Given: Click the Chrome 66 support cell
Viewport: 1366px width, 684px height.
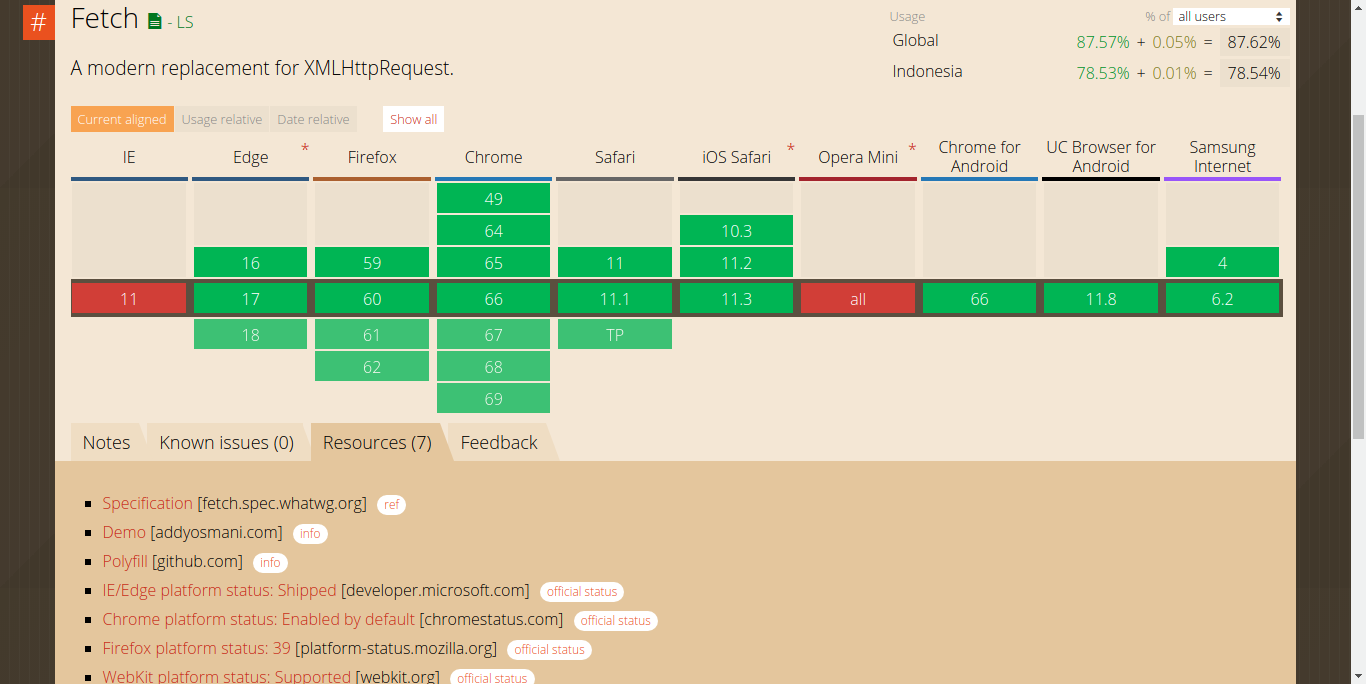Looking at the screenshot, I should pos(493,297).
